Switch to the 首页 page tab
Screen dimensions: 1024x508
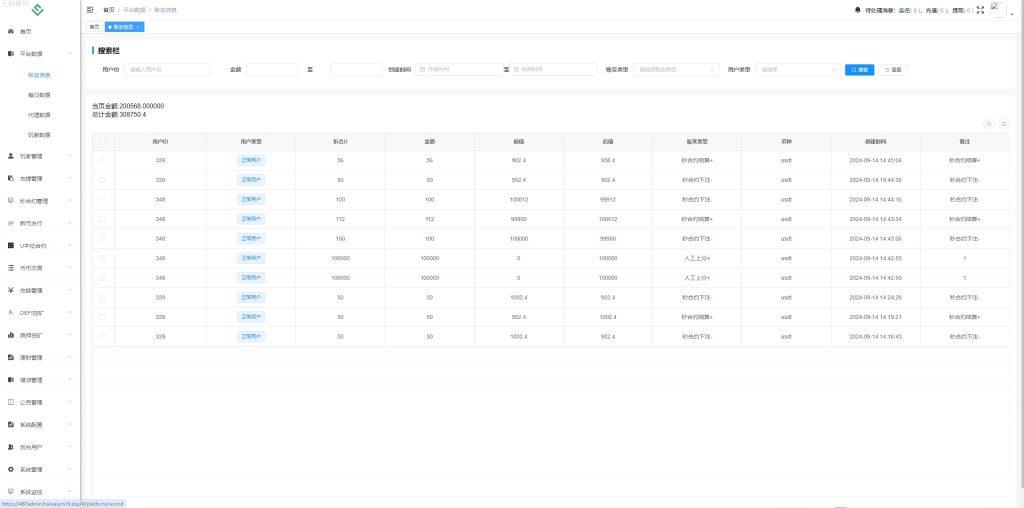pyautogui.click(x=95, y=27)
